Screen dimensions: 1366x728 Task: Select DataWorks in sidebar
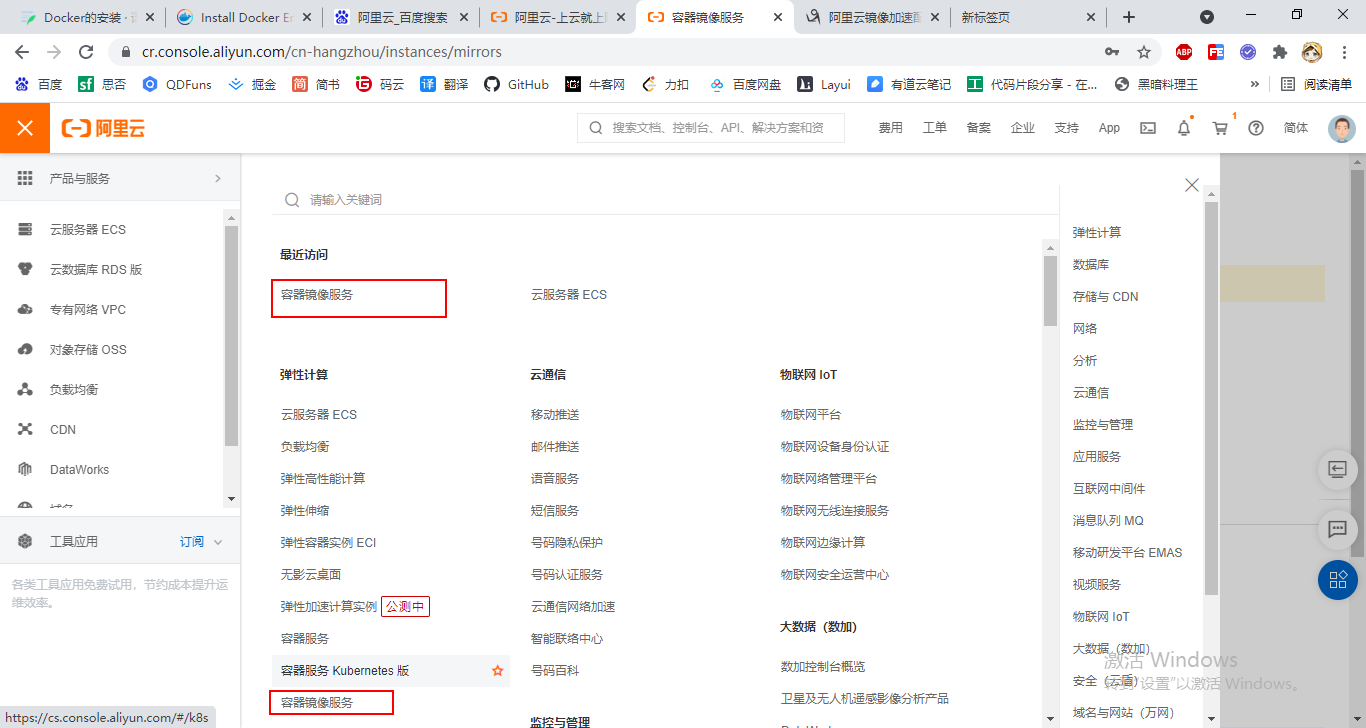tap(80, 470)
